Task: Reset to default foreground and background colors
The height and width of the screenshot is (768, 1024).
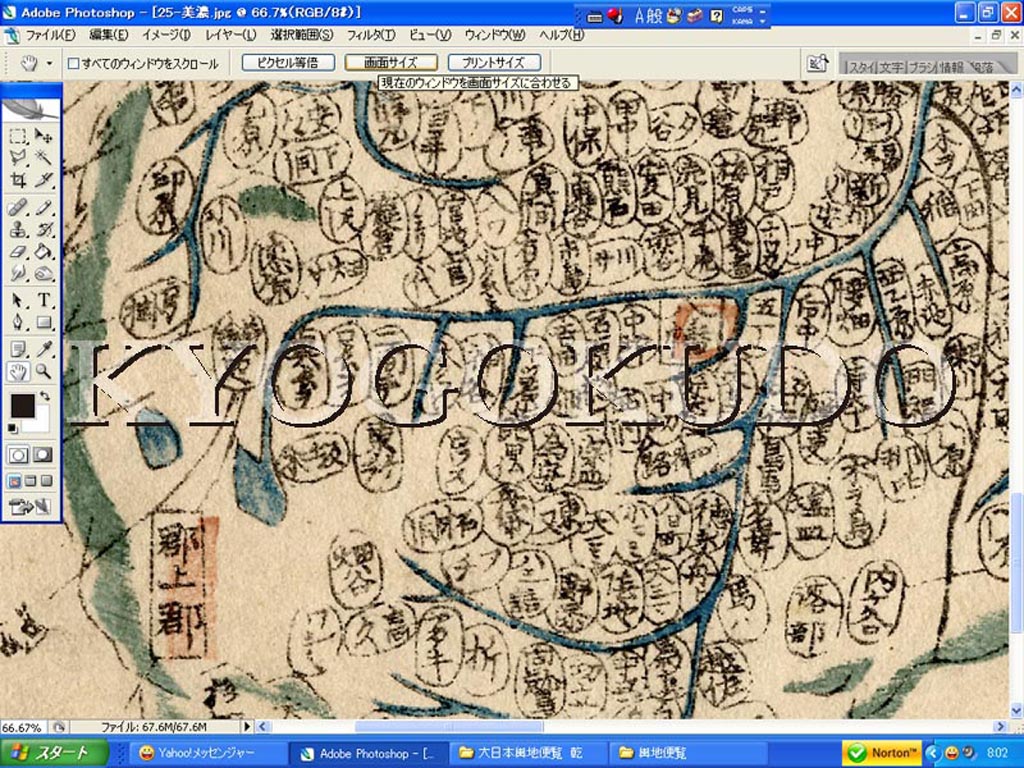Action: pyautogui.click(x=12, y=428)
